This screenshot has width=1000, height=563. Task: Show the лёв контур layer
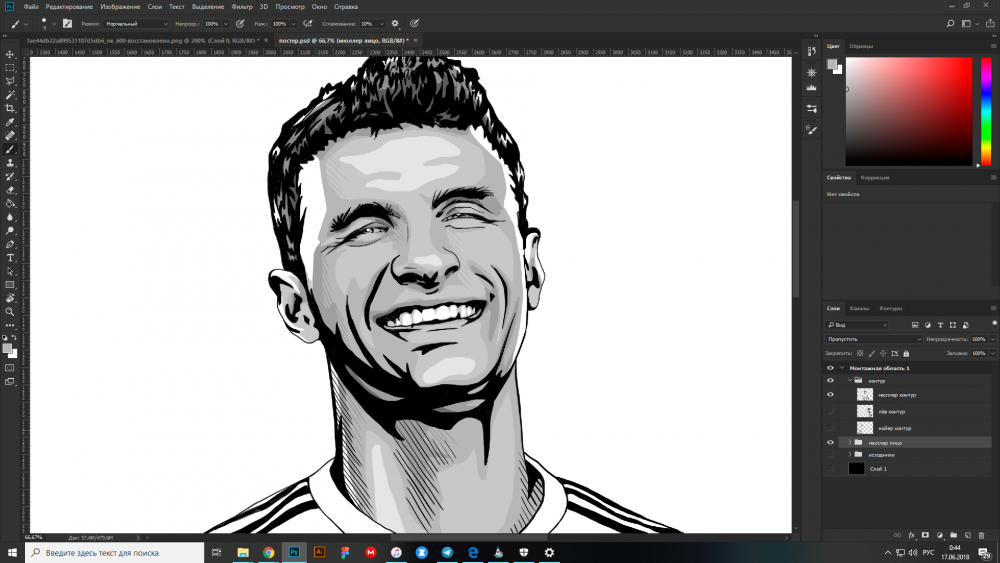click(x=830, y=411)
